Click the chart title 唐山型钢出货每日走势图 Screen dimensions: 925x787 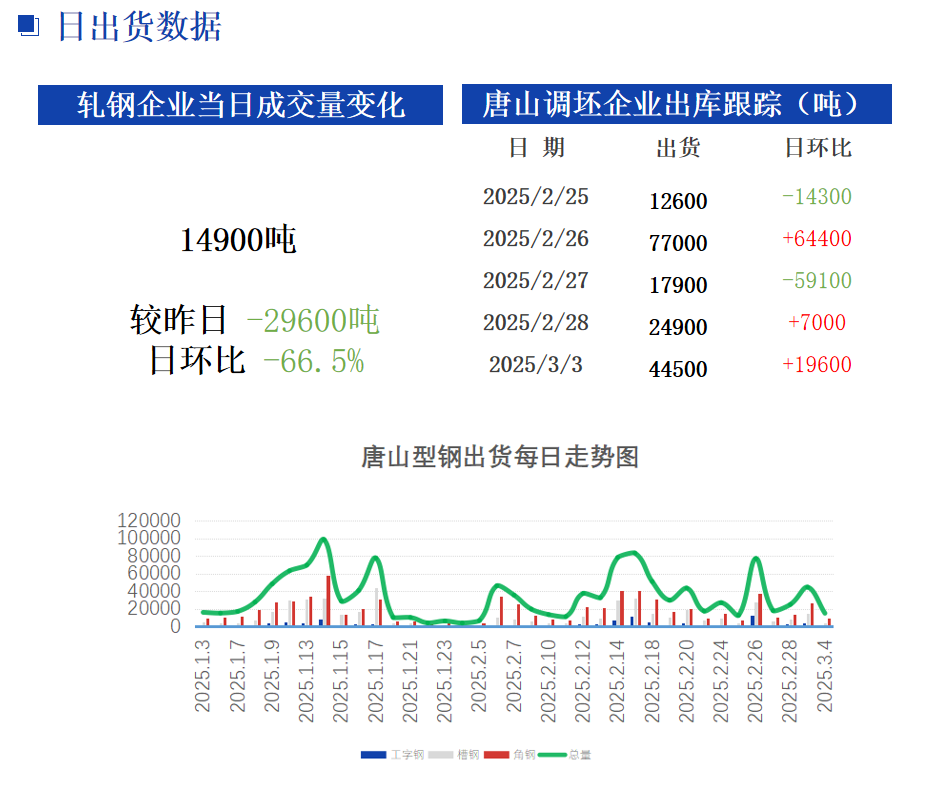click(x=499, y=458)
